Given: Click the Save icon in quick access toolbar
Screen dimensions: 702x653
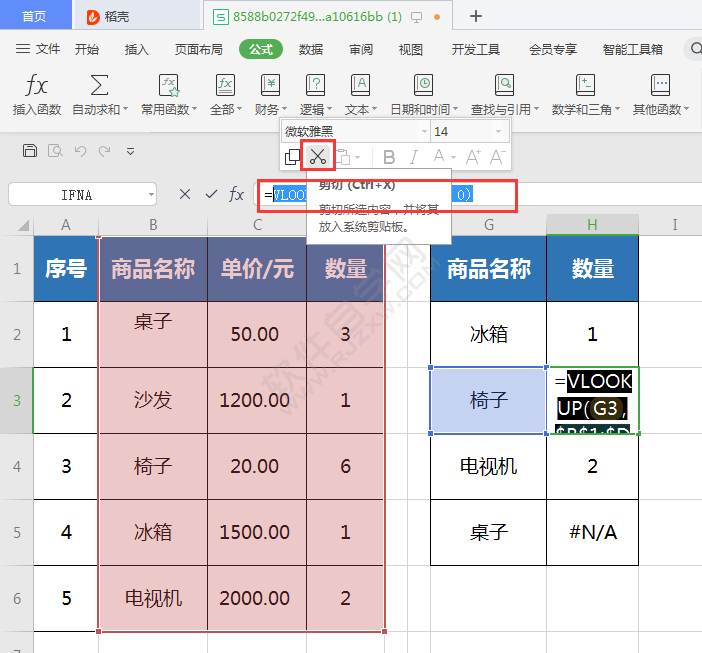Looking at the screenshot, I should point(30,151).
